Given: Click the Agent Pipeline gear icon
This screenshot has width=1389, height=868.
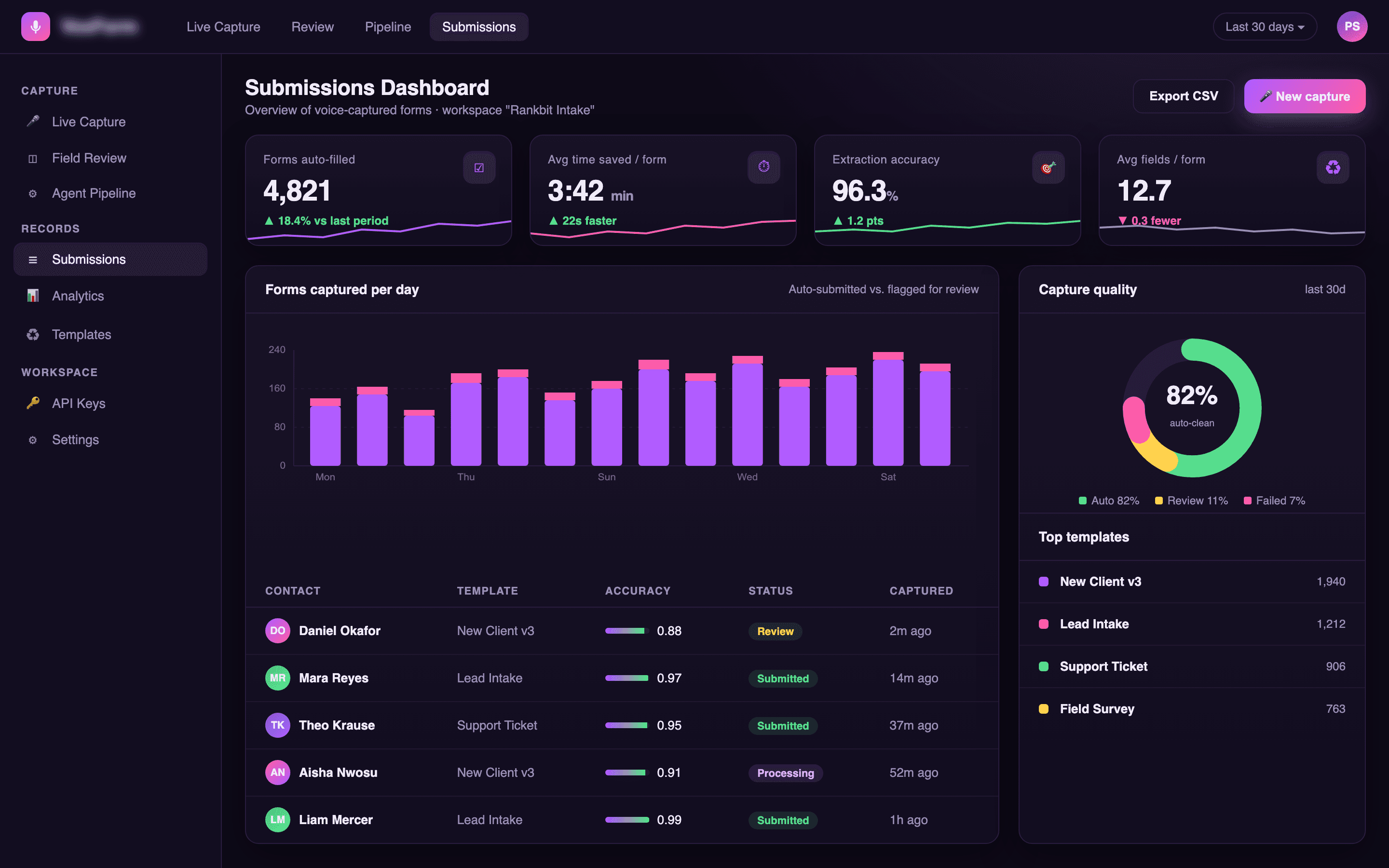Looking at the screenshot, I should pyautogui.click(x=33, y=193).
